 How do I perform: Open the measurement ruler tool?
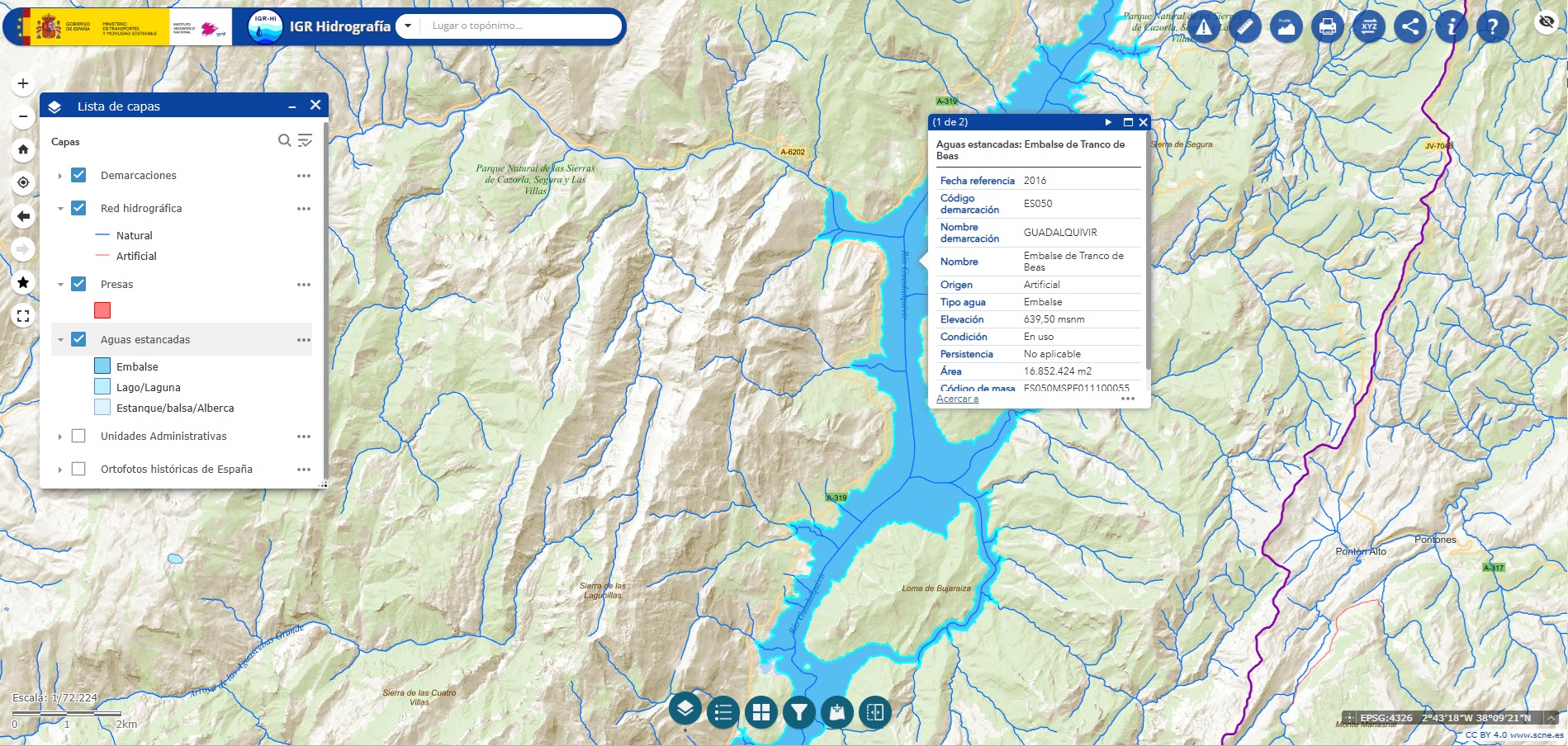1245,26
